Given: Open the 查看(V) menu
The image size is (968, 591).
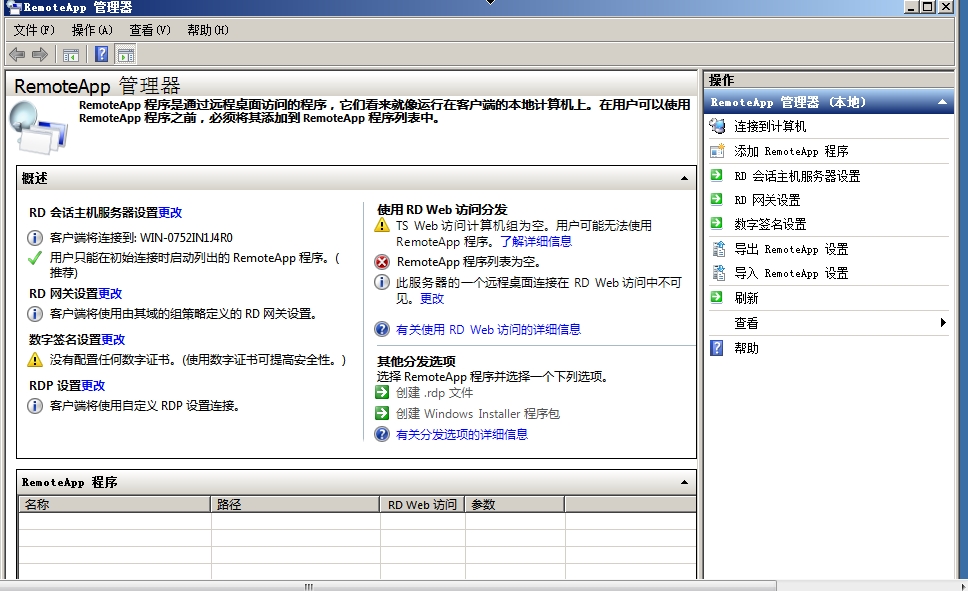Looking at the screenshot, I should 150,30.
